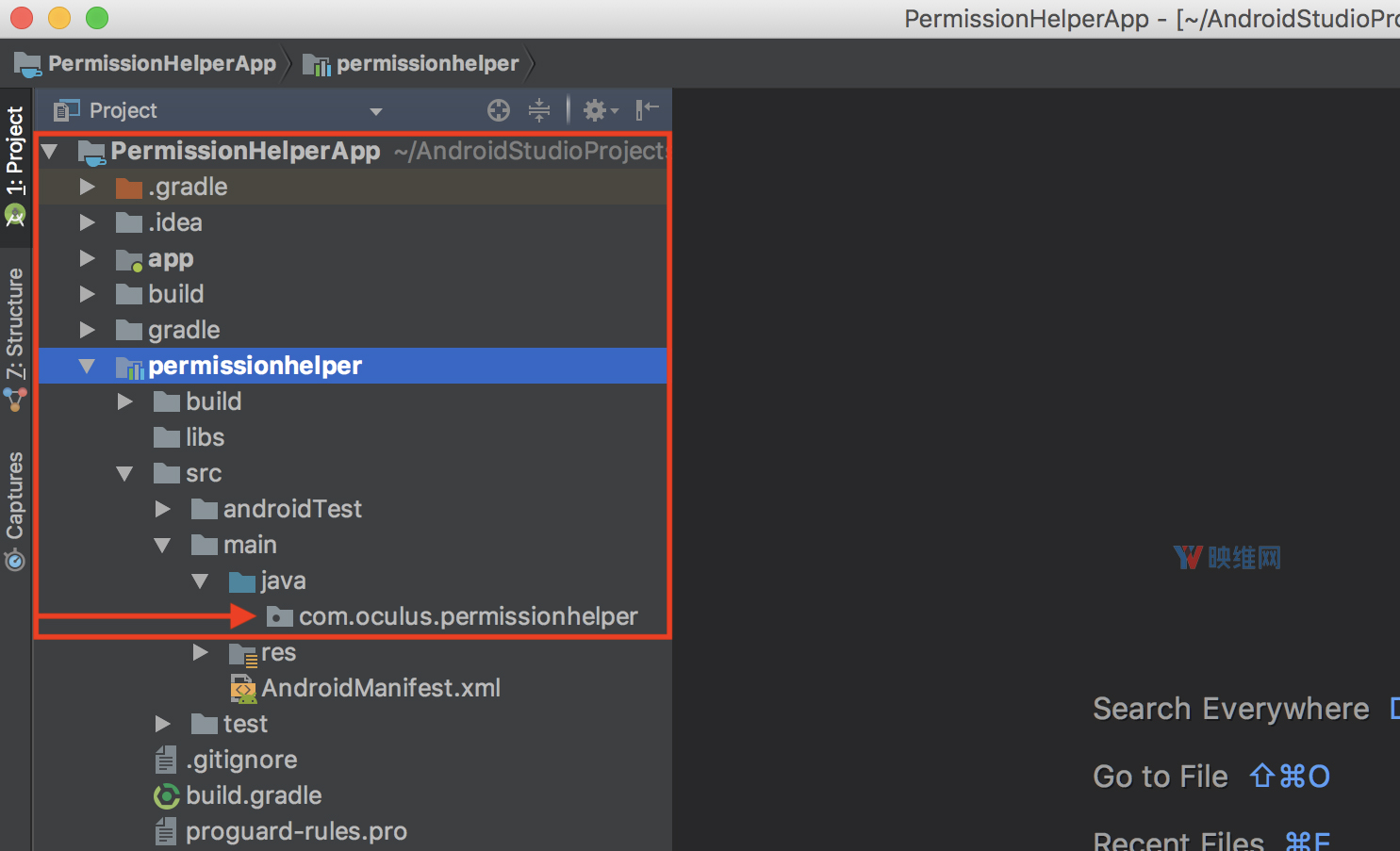Expand the androidTest folder
This screenshot has width=1400, height=851.
pyautogui.click(x=162, y=509)
